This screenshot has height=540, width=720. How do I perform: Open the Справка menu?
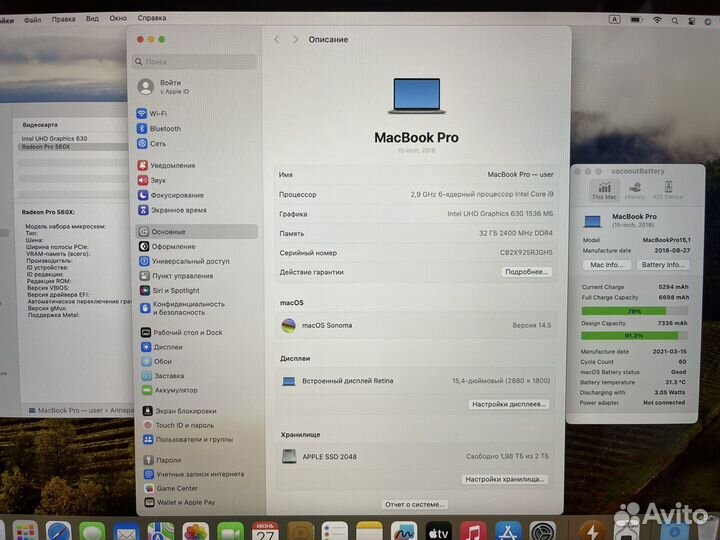coord(152,18)
